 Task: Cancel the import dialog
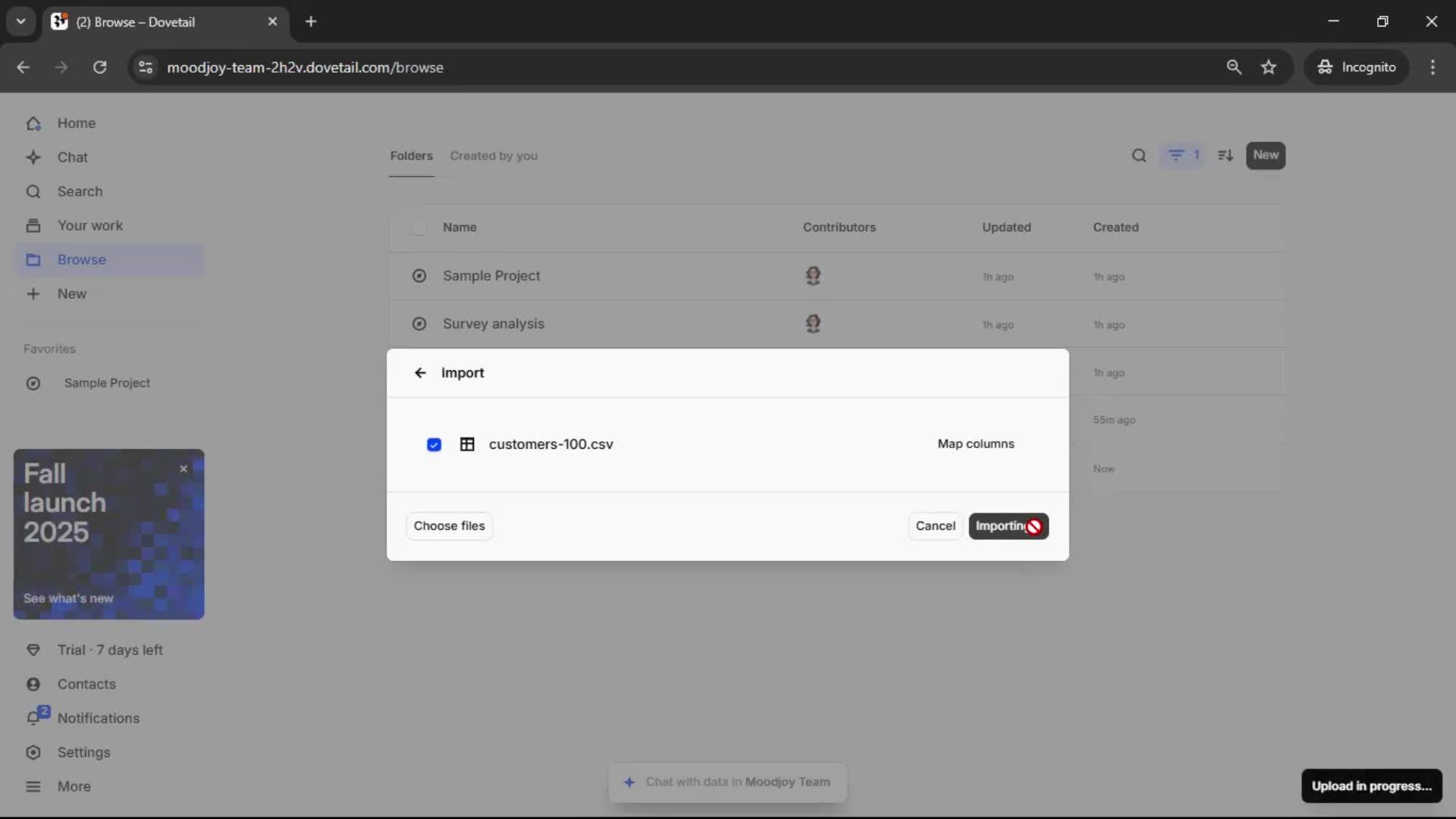point(935,526)
